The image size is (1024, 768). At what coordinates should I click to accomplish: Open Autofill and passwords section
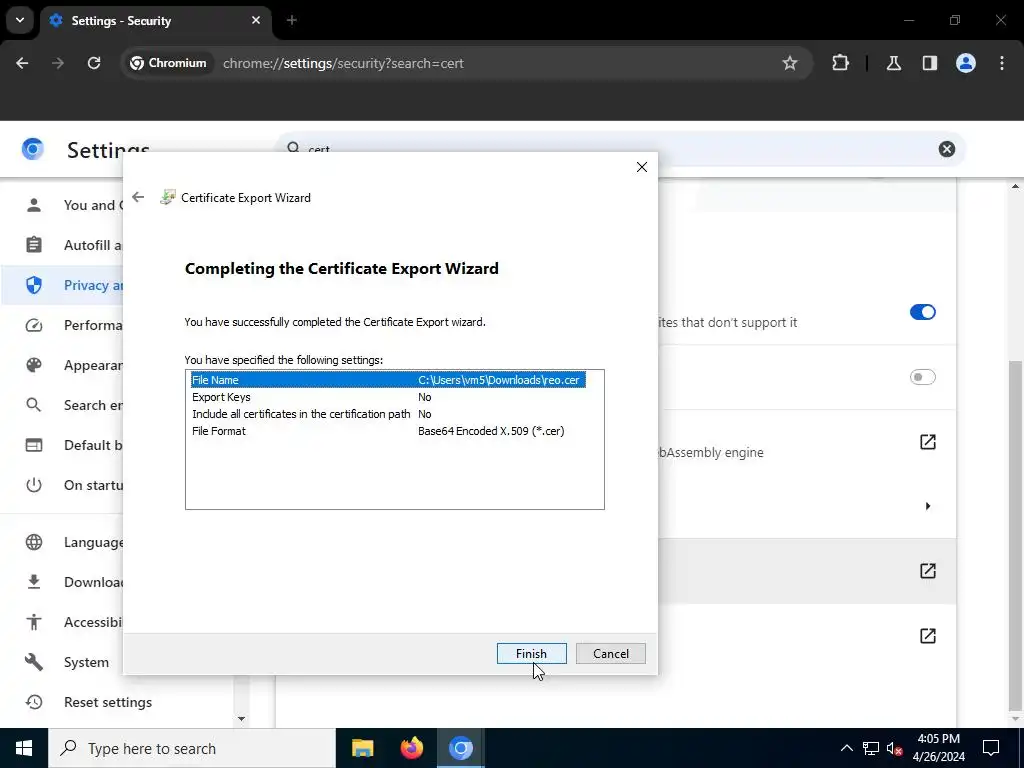tap(62, 245)
